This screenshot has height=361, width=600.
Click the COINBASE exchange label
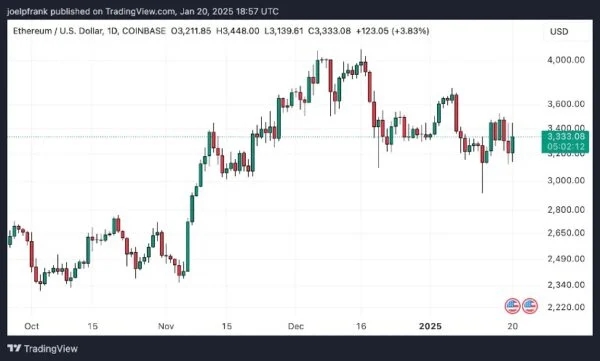pyautogui.click(x=143, y=31)
